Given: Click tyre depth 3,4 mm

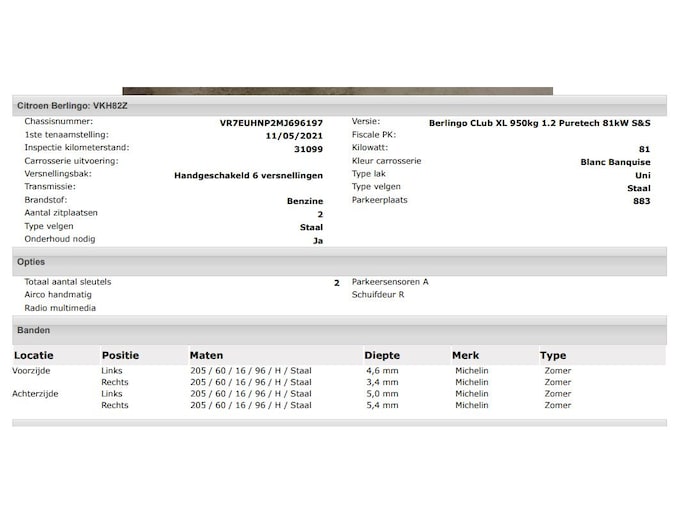Looking at the screenshot, I should tap(382, 382).
